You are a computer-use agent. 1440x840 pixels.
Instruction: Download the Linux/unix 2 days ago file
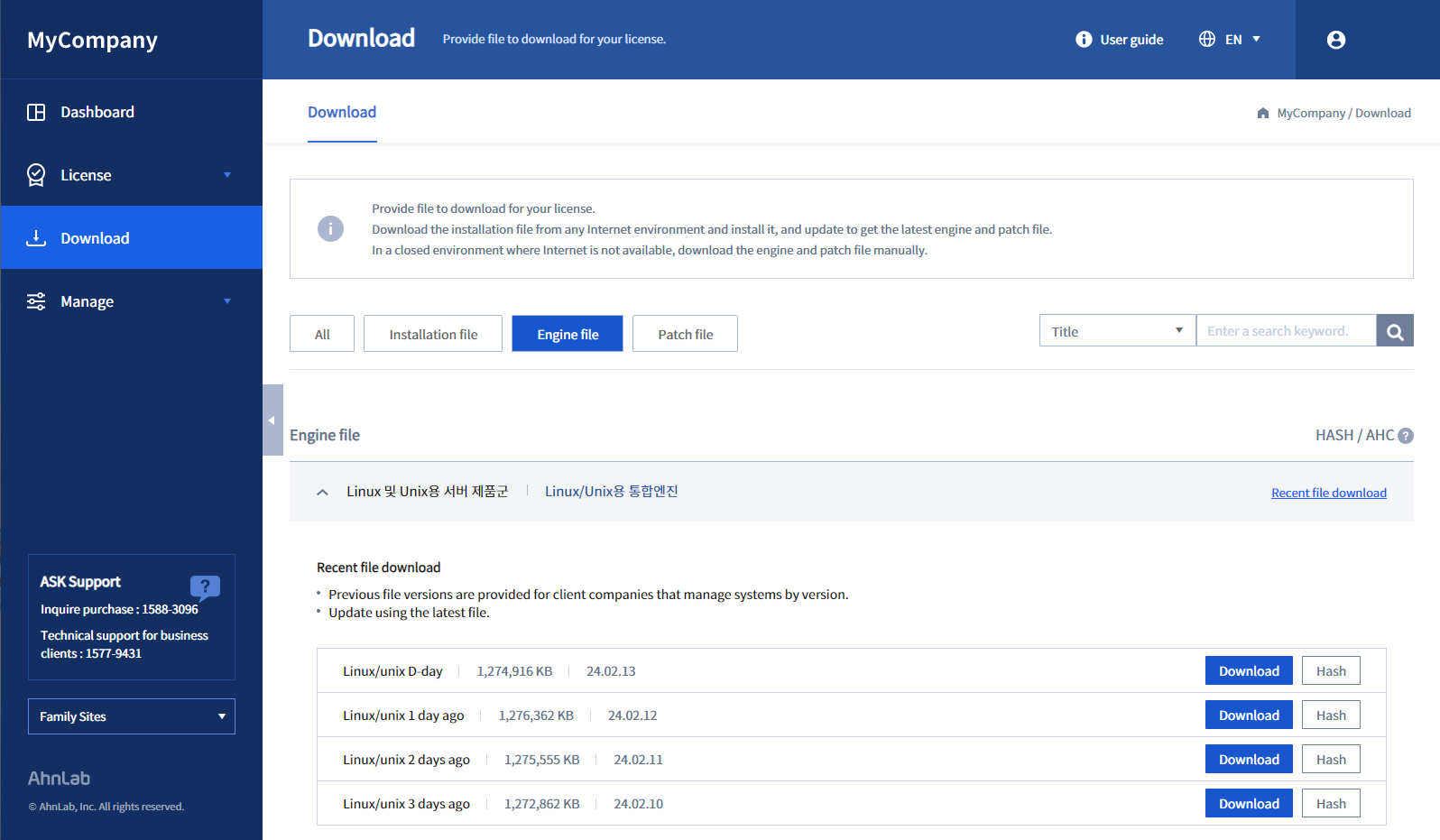(x=1249, y=759)
